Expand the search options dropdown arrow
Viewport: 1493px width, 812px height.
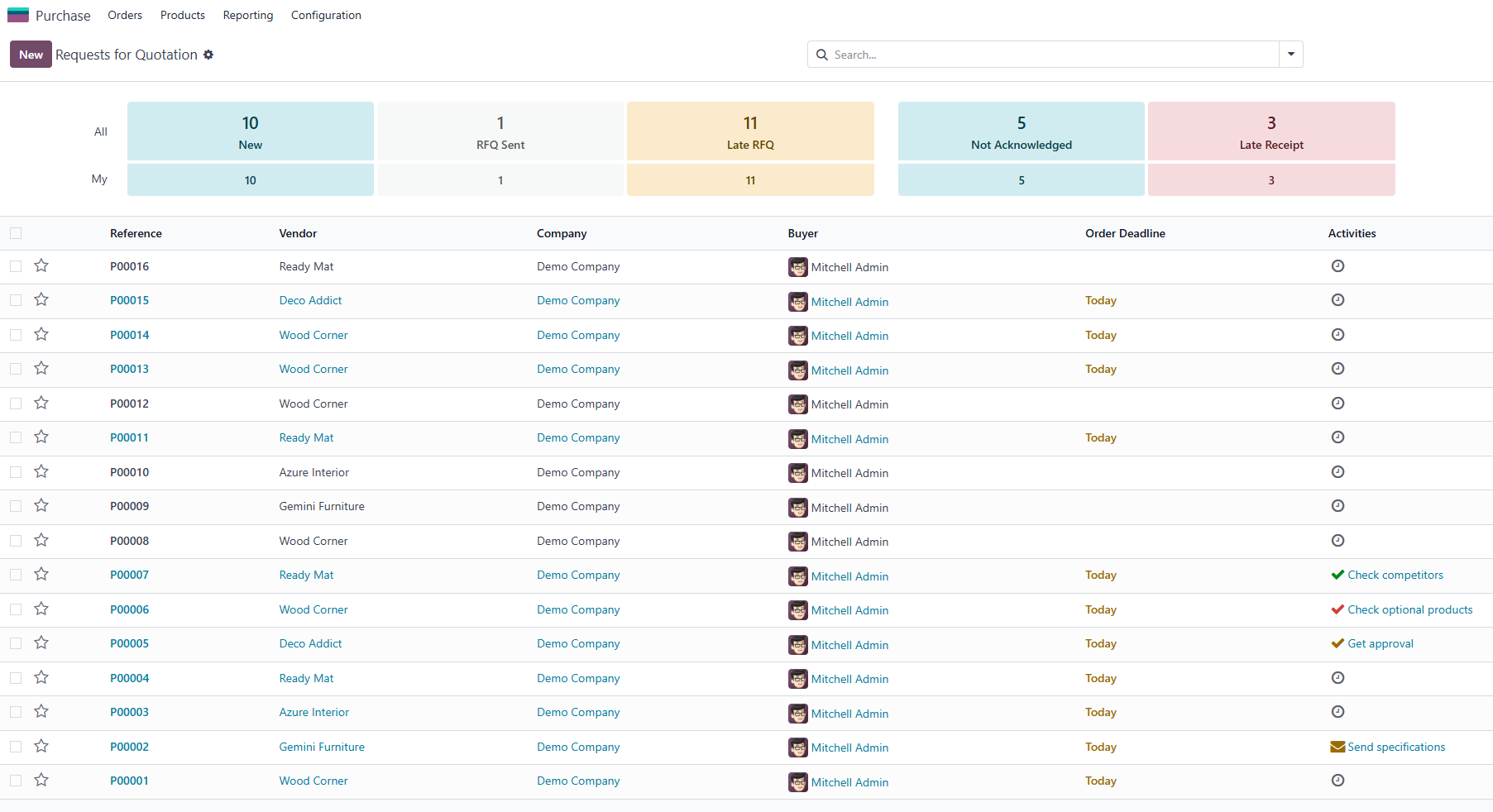tap(1290, 55)
